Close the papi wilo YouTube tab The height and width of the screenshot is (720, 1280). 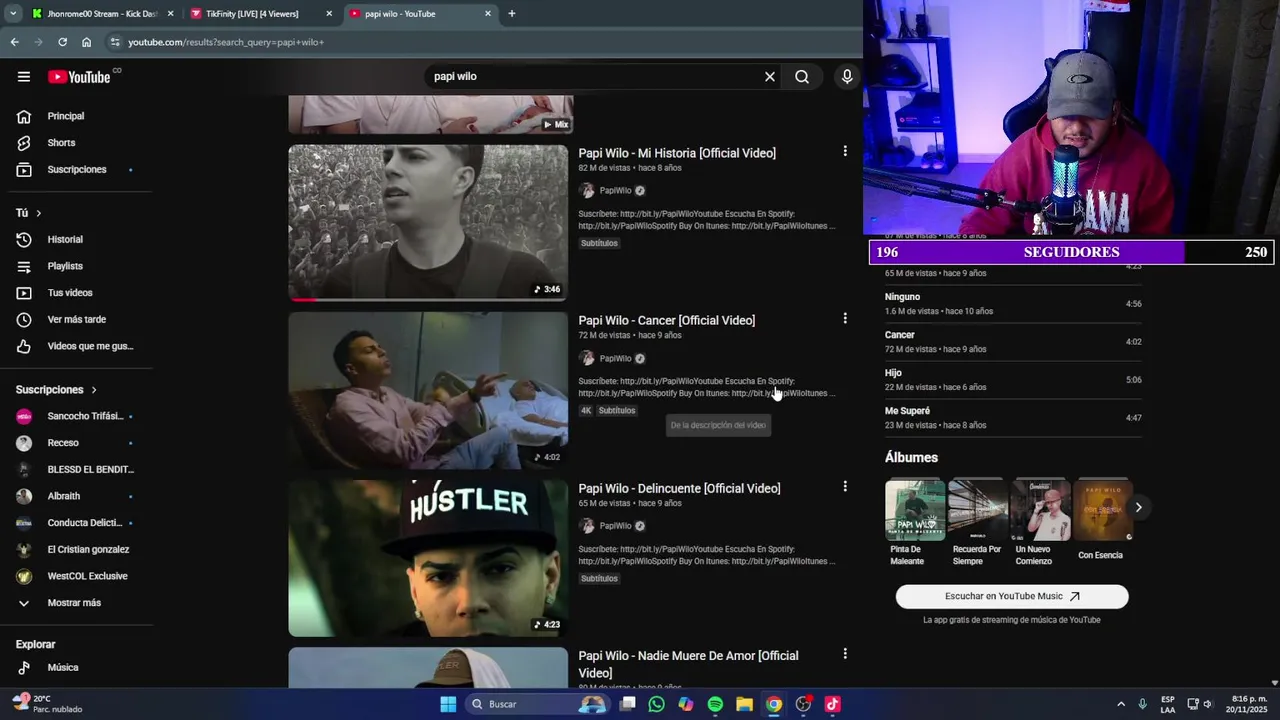(488, 14)
